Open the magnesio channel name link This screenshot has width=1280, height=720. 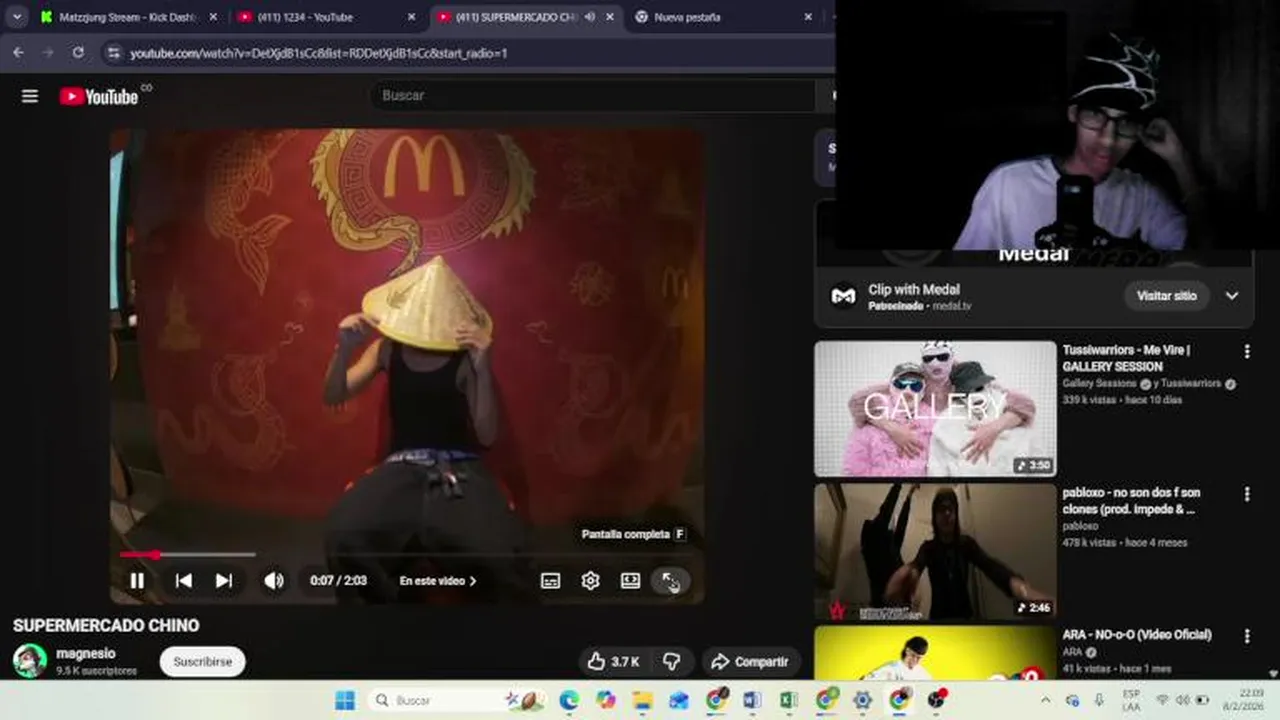86,654
